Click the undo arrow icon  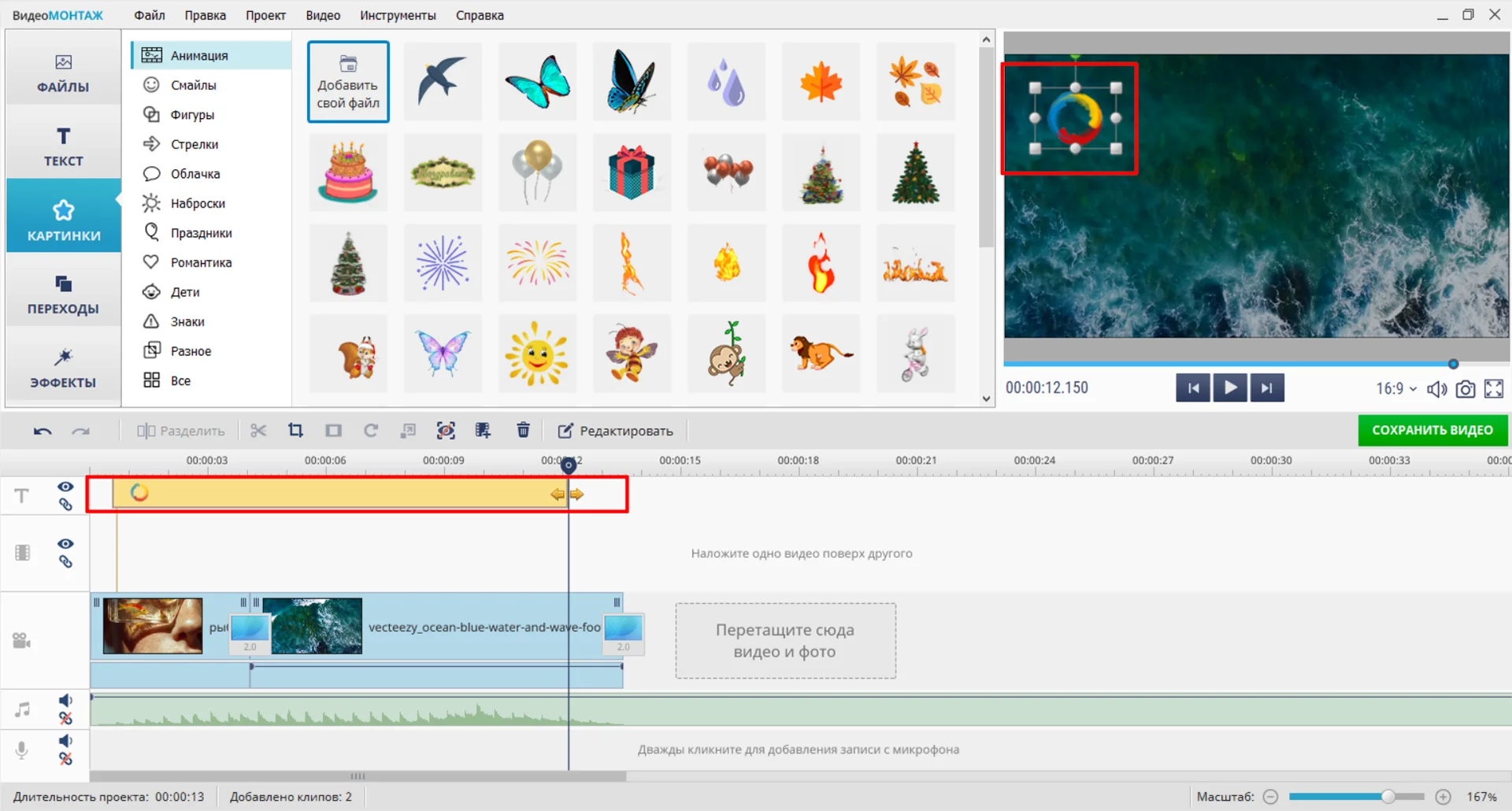point(43,431)
